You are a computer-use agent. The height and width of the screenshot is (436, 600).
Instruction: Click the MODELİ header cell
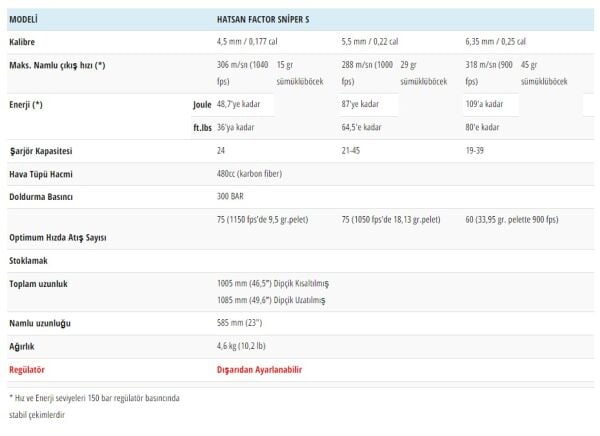[23, 19]
